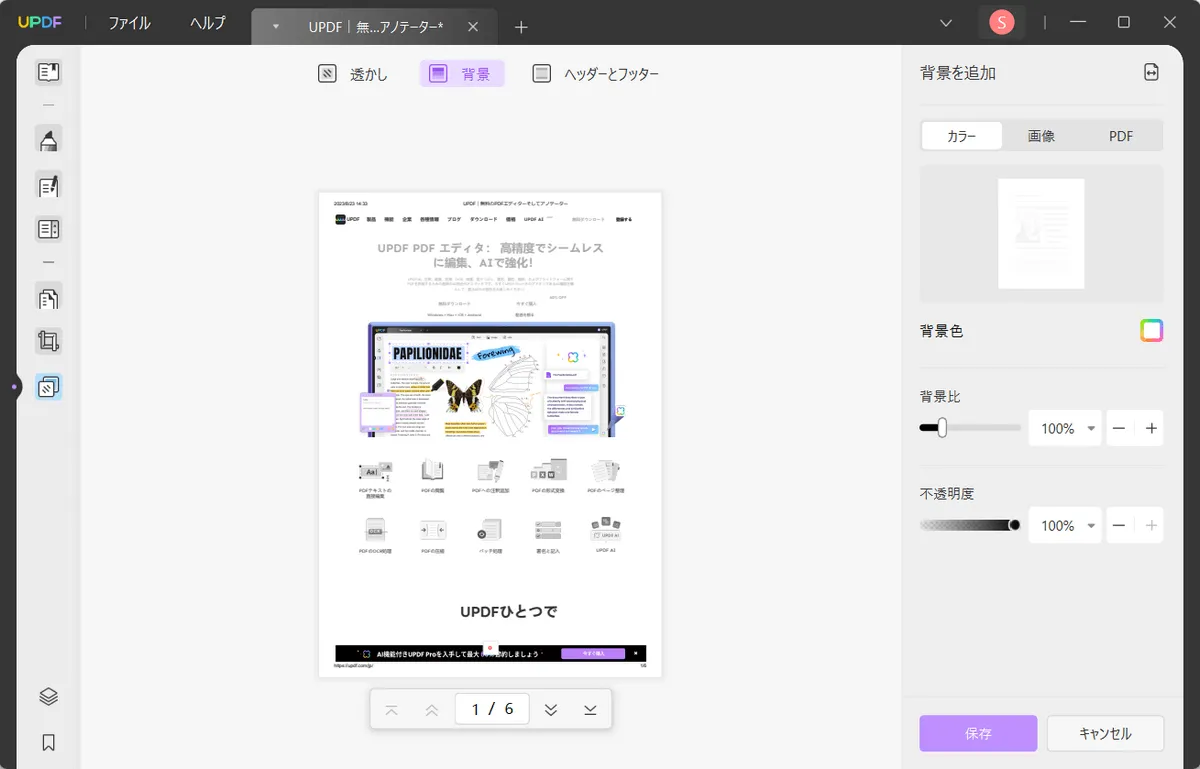Increase 不透明度 with plus button
The width and height of the screenshot is (1200, 769).
[x=1151, y=525]
